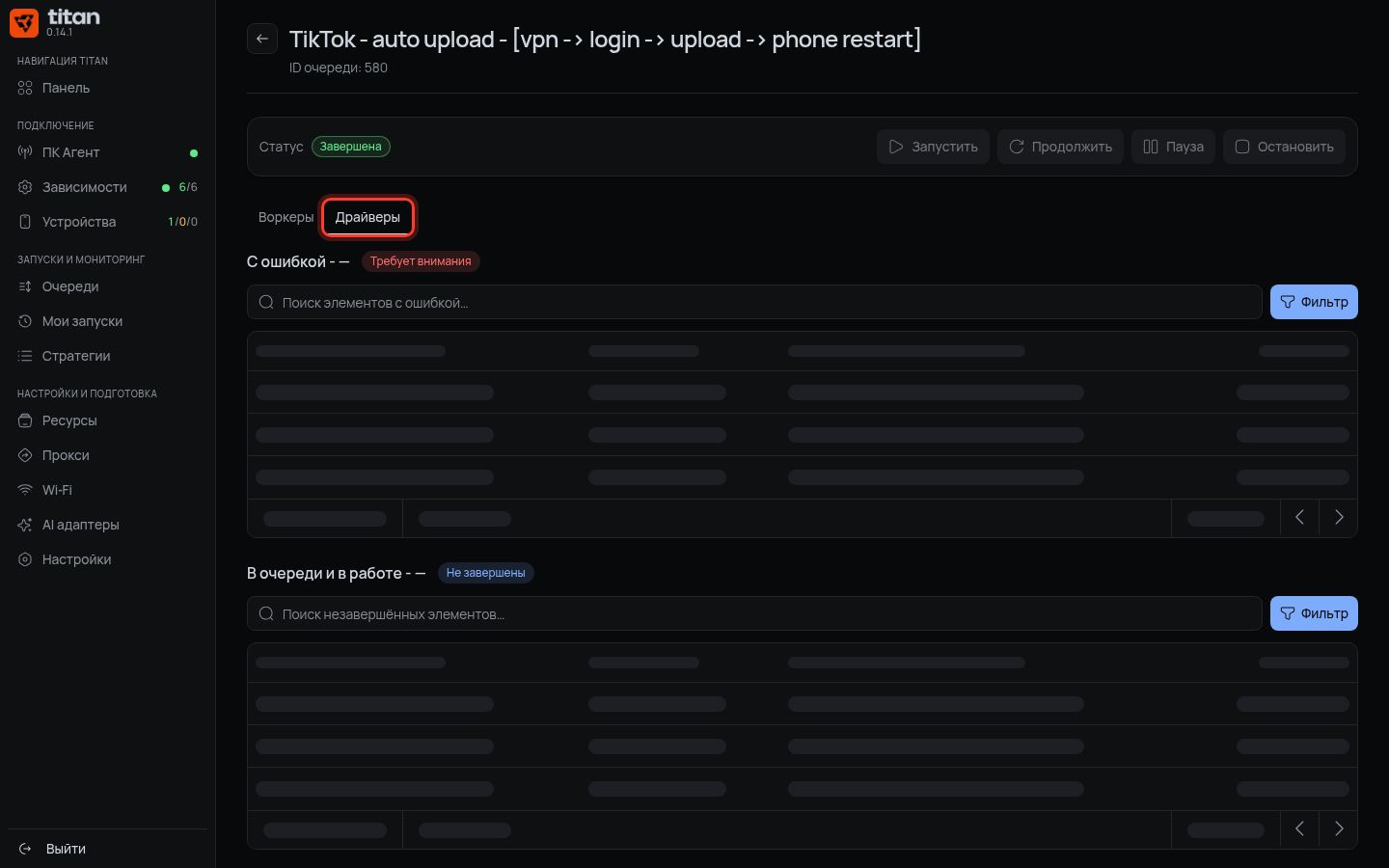Focus the unfinished elements search field
This screenshot has width=1389, height=868.
[754, 613]
